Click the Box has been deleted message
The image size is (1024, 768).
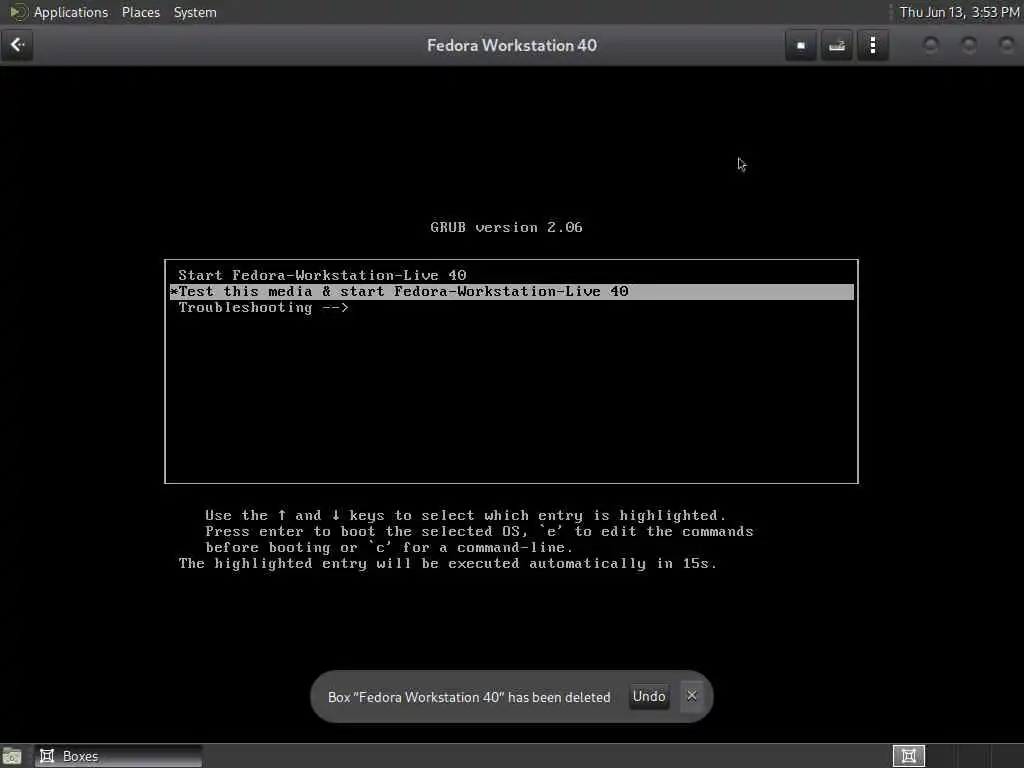point(469,697)
